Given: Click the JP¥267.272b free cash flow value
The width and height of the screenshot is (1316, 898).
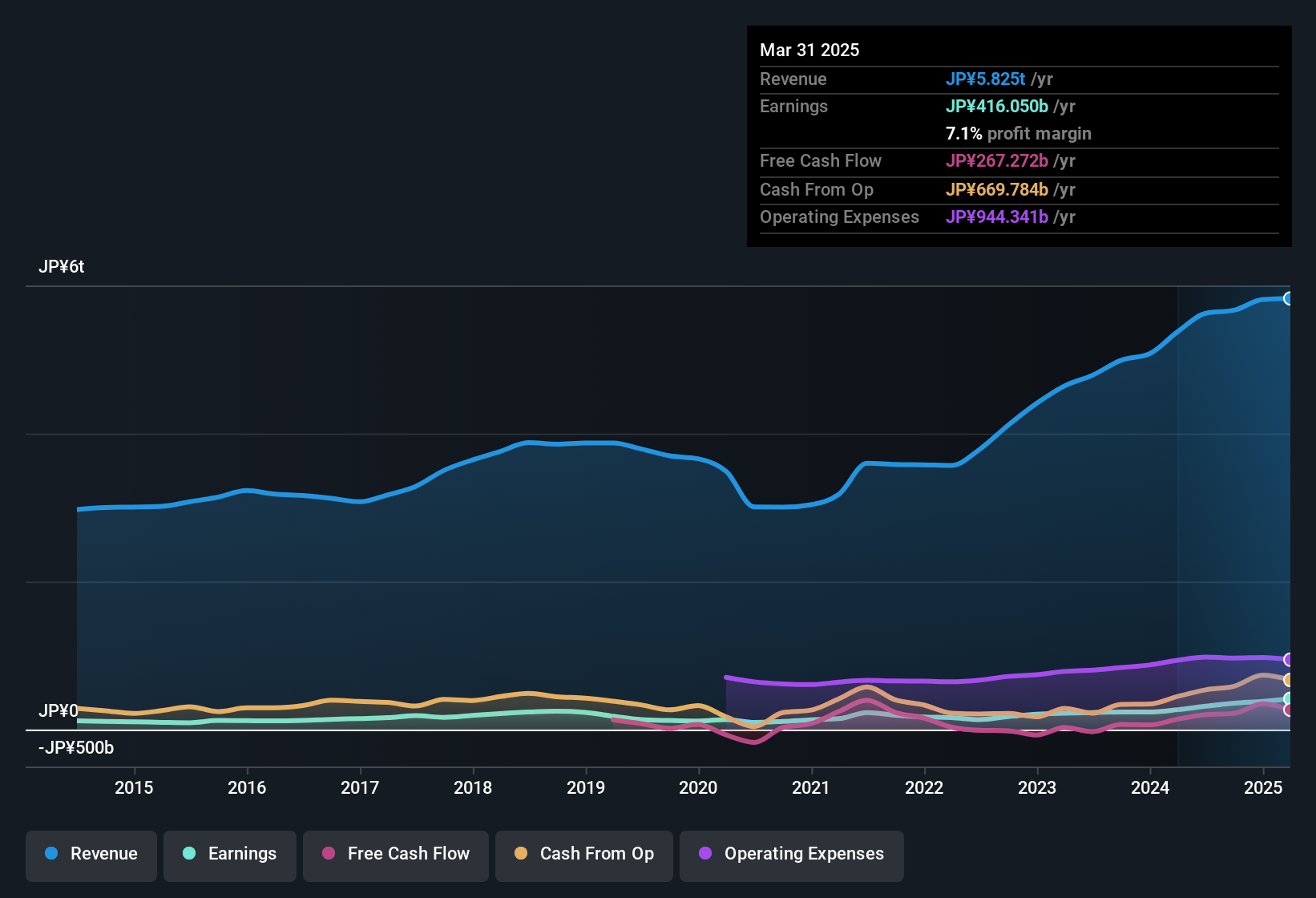Looking at the screenshot, I should (x=997, y=160).
